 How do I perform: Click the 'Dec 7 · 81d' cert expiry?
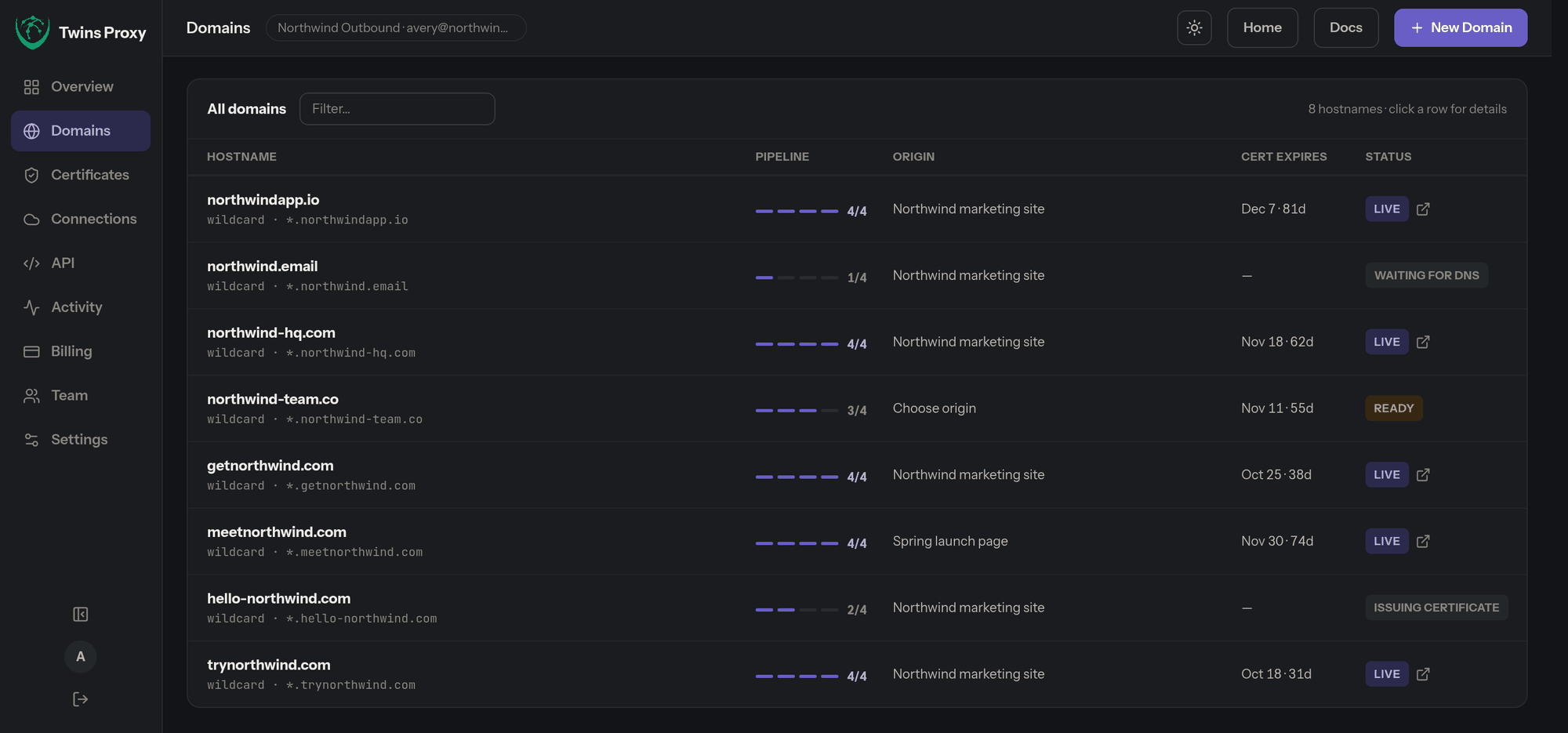pyautogui.click(x=1273, y=209)
